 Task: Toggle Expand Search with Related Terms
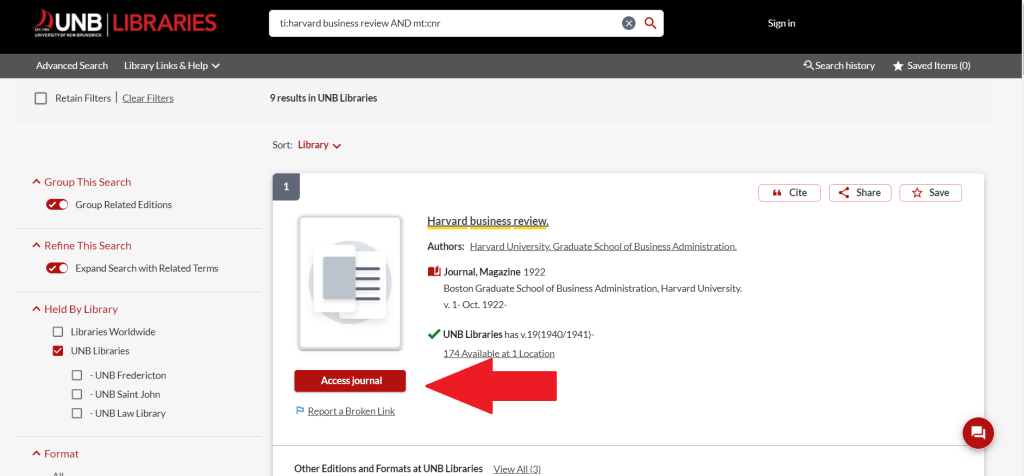57,268
